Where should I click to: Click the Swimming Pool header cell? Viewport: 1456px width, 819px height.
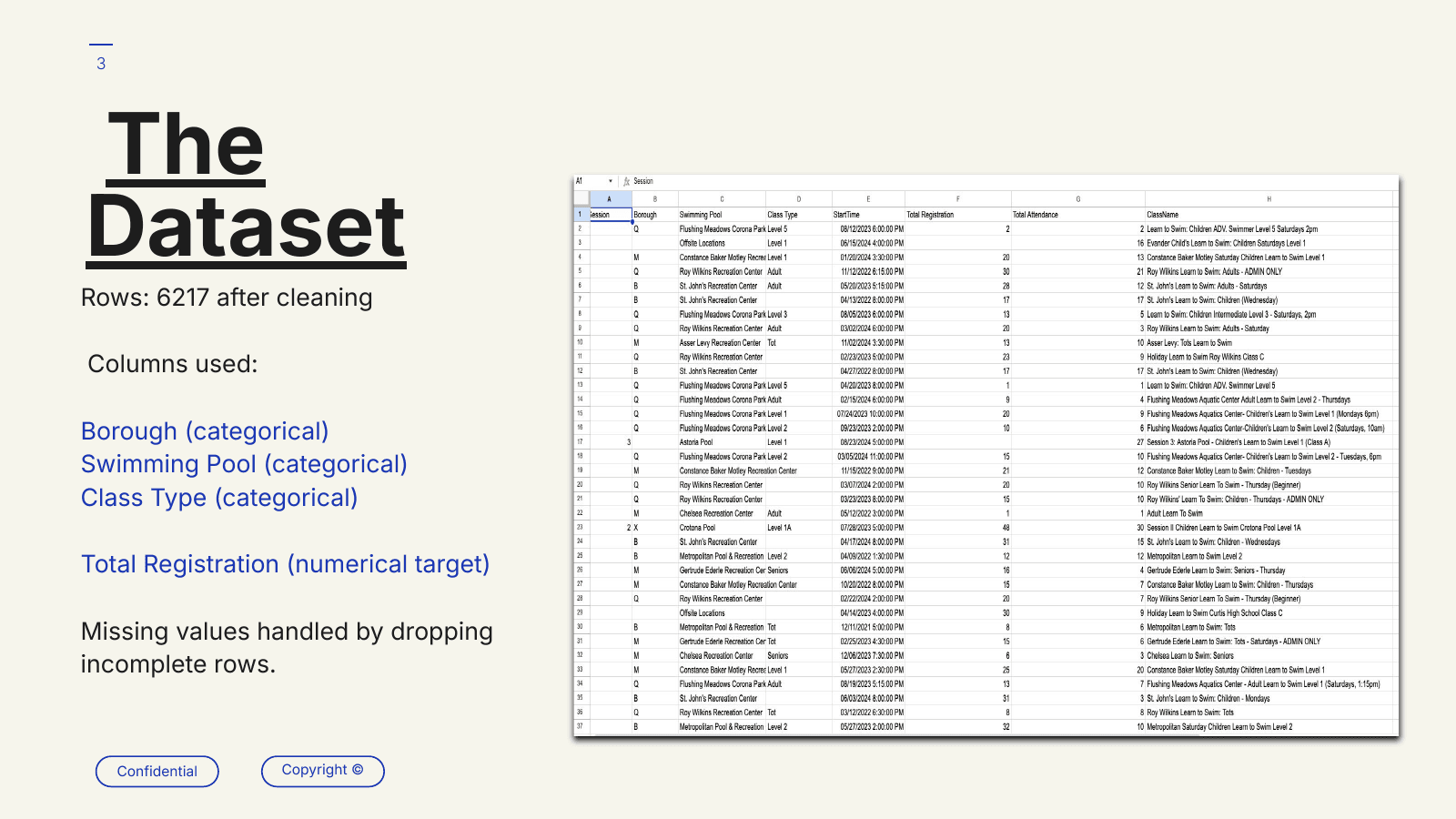coord(722,215)
